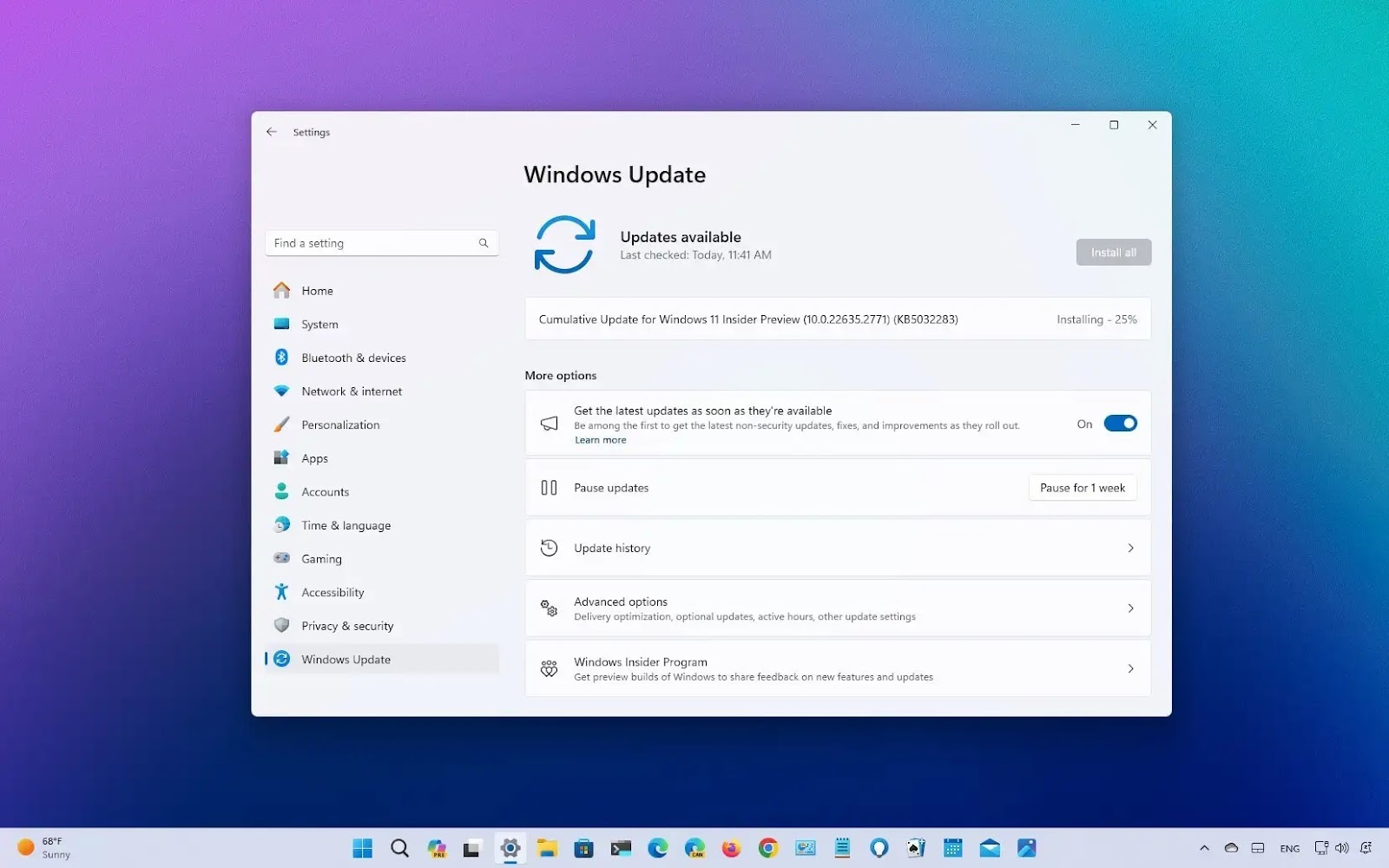
Task: Open Update history
Action: coord(838,548)
